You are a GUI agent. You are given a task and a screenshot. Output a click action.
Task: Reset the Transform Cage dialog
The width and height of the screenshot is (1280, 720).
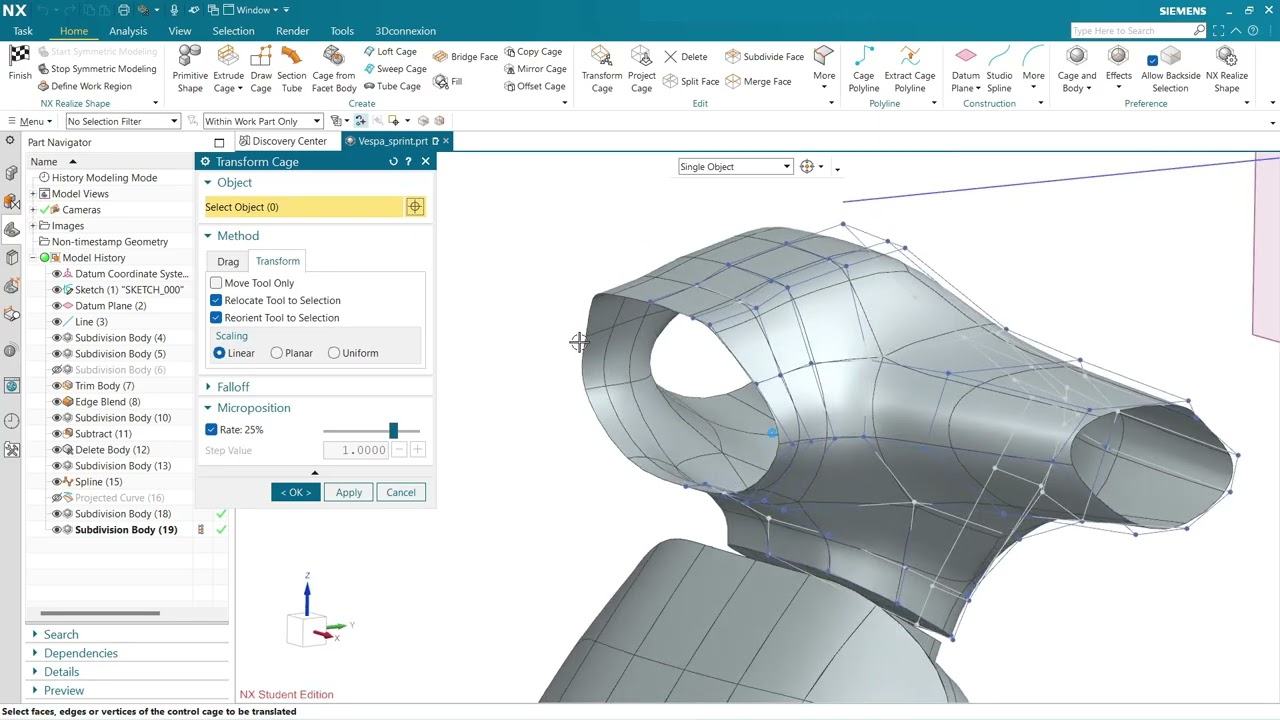point(393,161)
